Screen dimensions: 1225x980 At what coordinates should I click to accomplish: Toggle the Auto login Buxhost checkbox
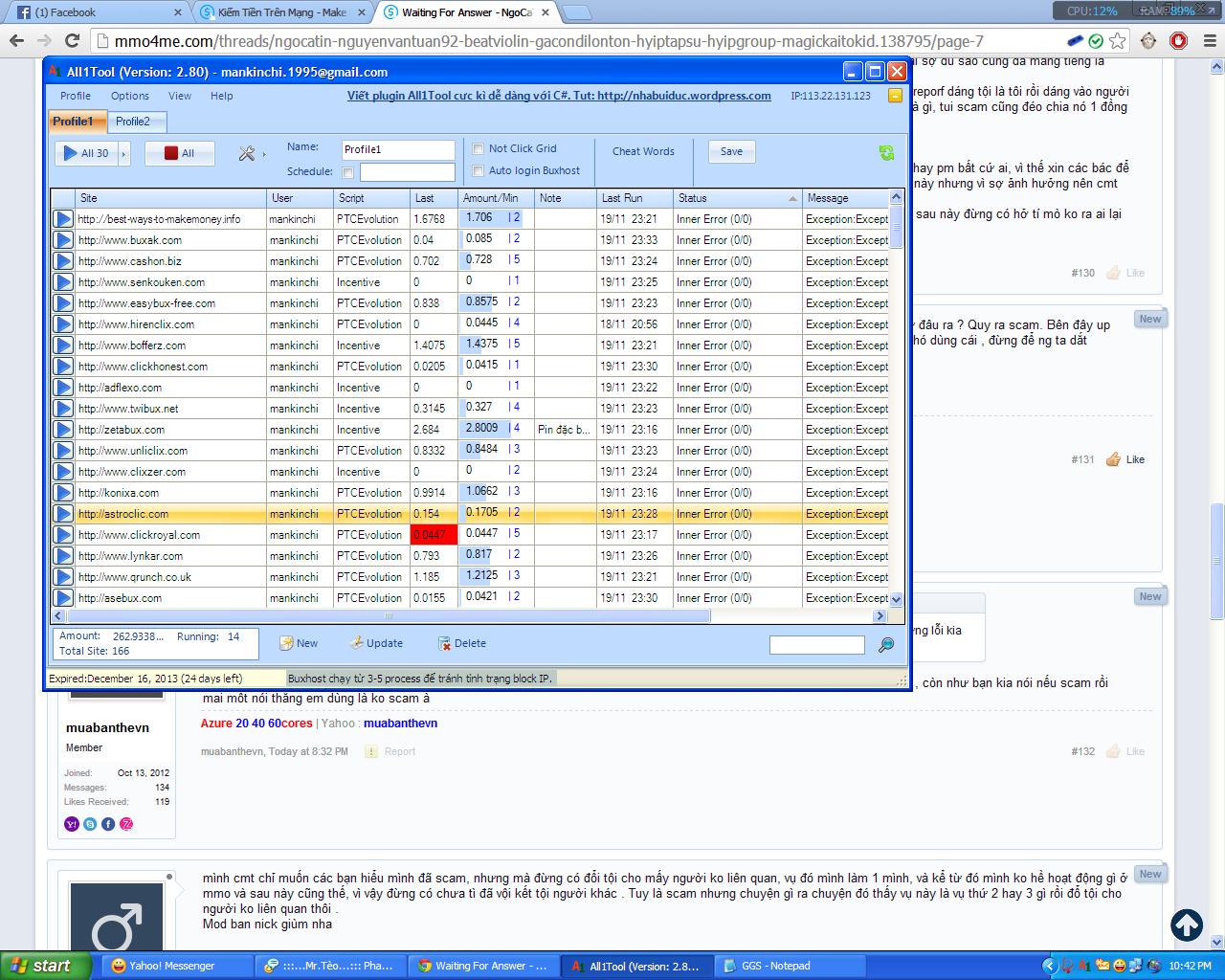click(479, 170)
